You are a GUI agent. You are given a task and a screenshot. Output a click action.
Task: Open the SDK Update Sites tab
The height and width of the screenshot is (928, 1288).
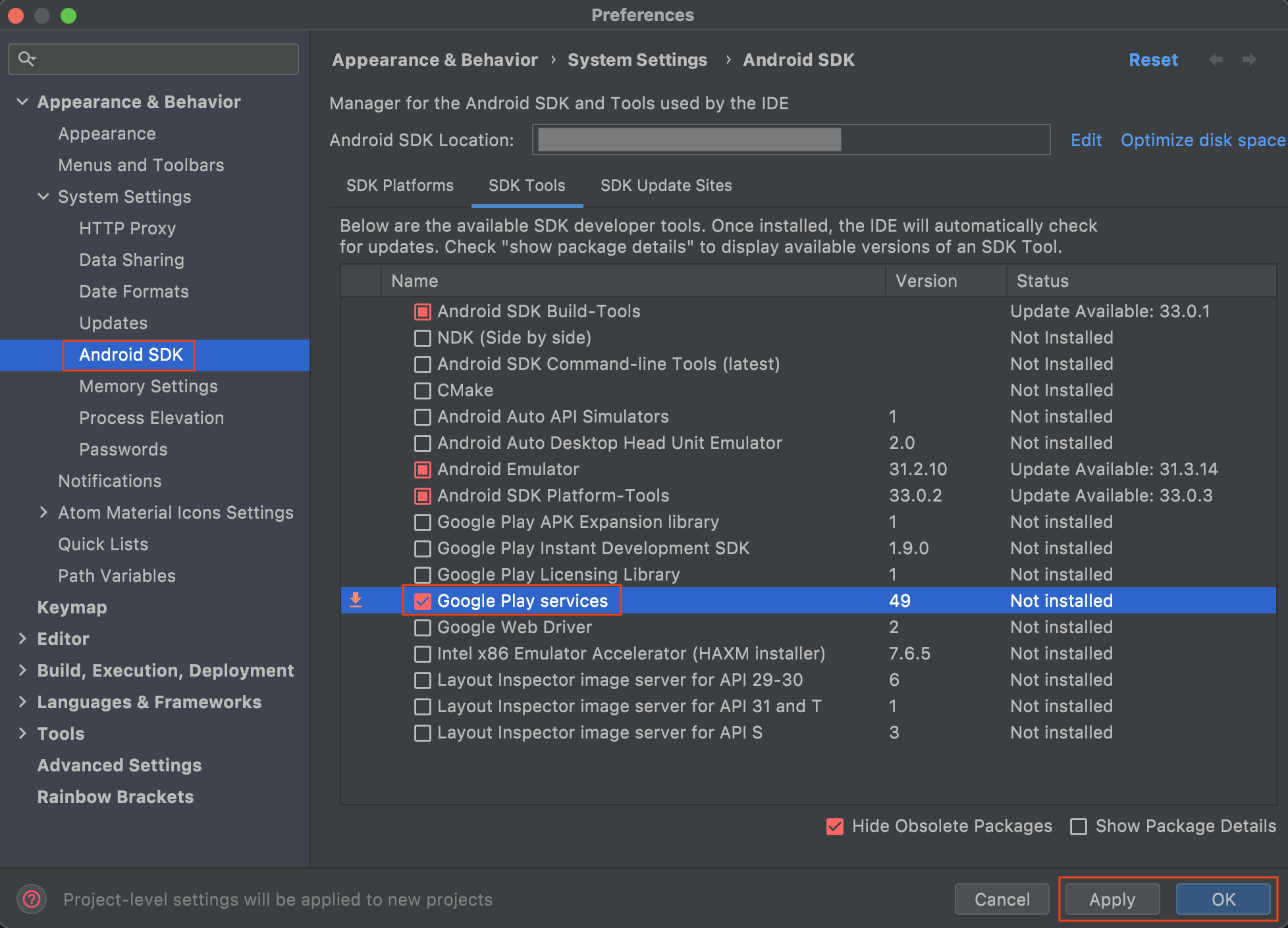click(x=666, y=186)
